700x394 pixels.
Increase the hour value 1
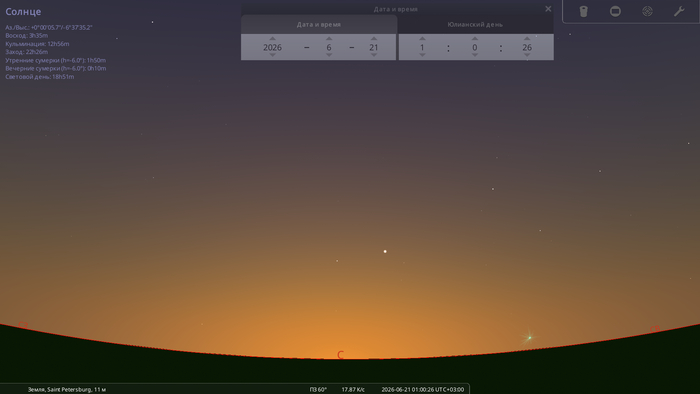tap(422, 38)
